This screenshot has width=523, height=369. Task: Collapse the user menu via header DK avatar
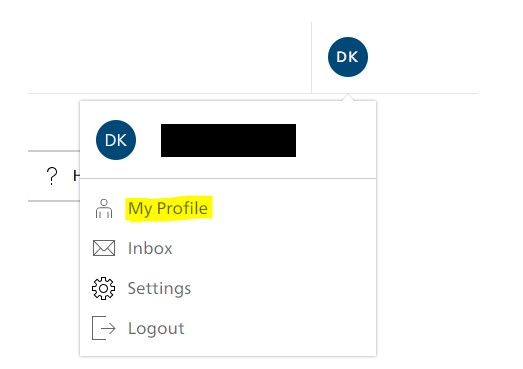348,57
